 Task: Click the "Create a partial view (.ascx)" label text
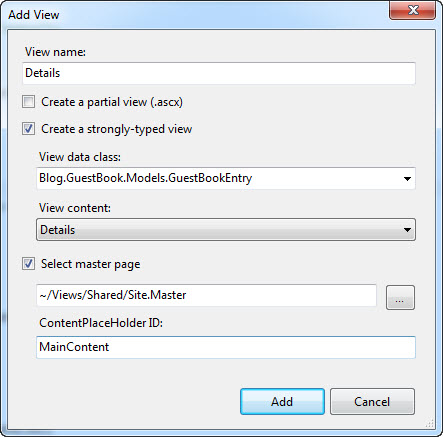point(112,102)
